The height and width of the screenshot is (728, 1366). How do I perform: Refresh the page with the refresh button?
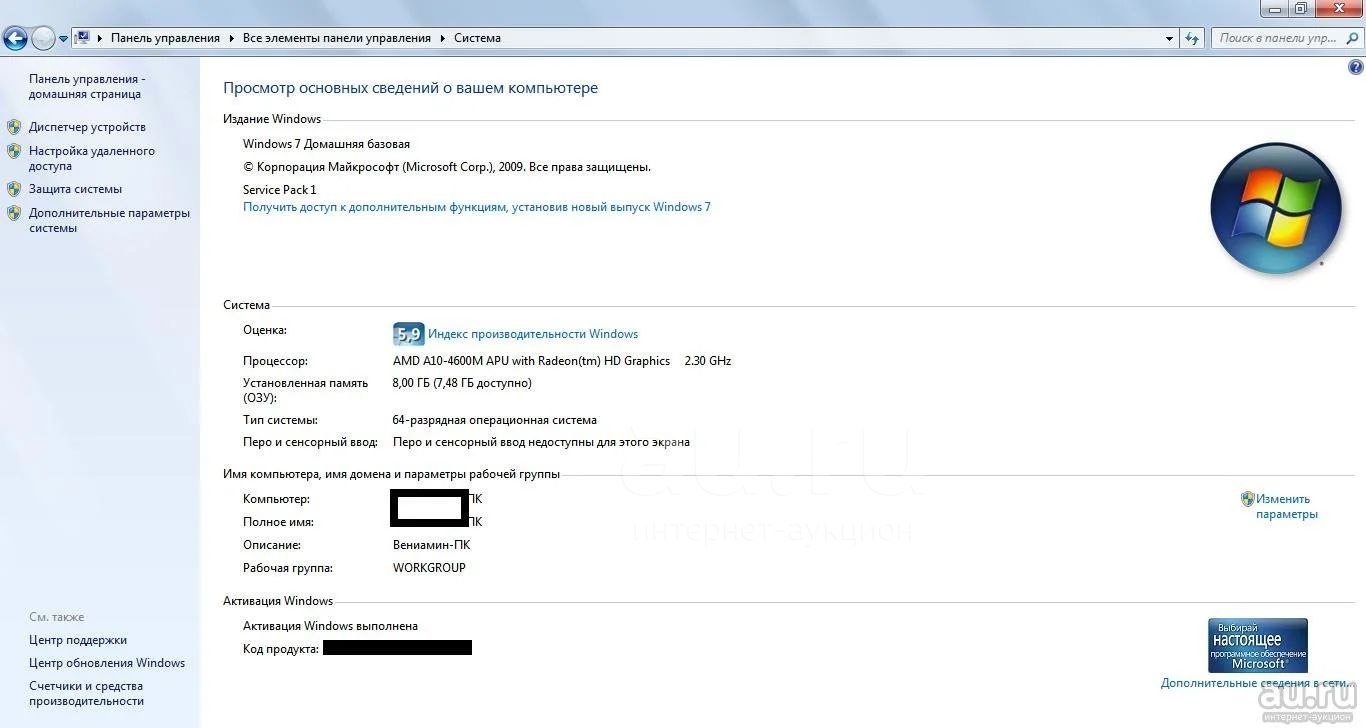[x=1191, y=38]
